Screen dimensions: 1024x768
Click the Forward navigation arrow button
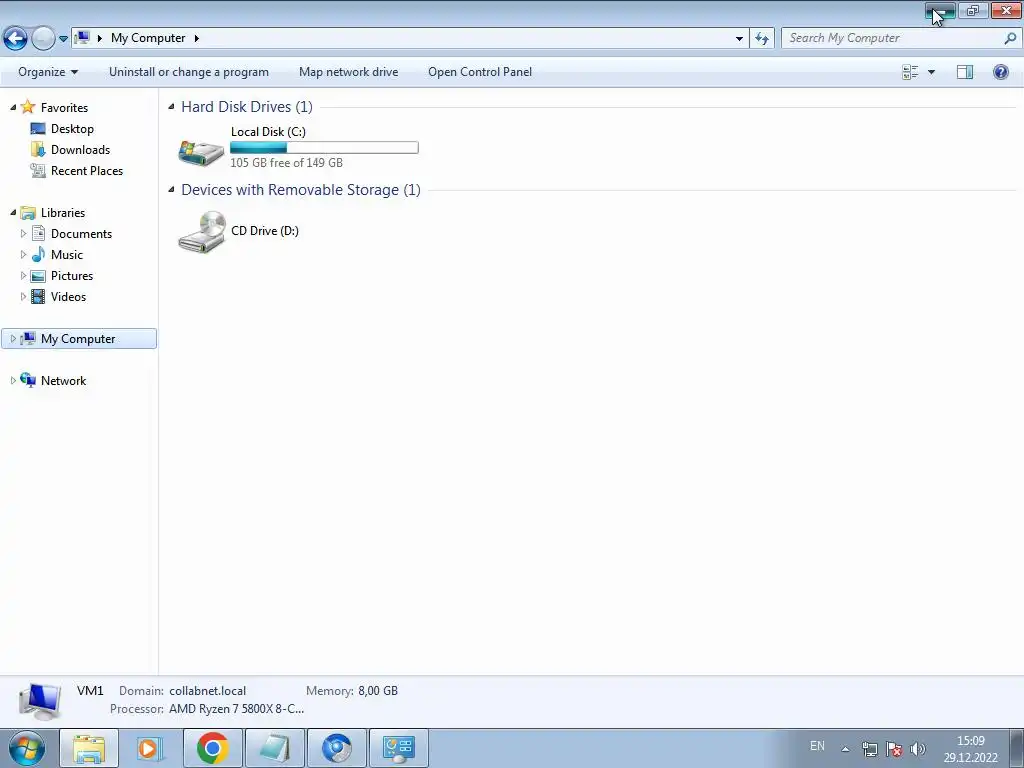[43, 39]
